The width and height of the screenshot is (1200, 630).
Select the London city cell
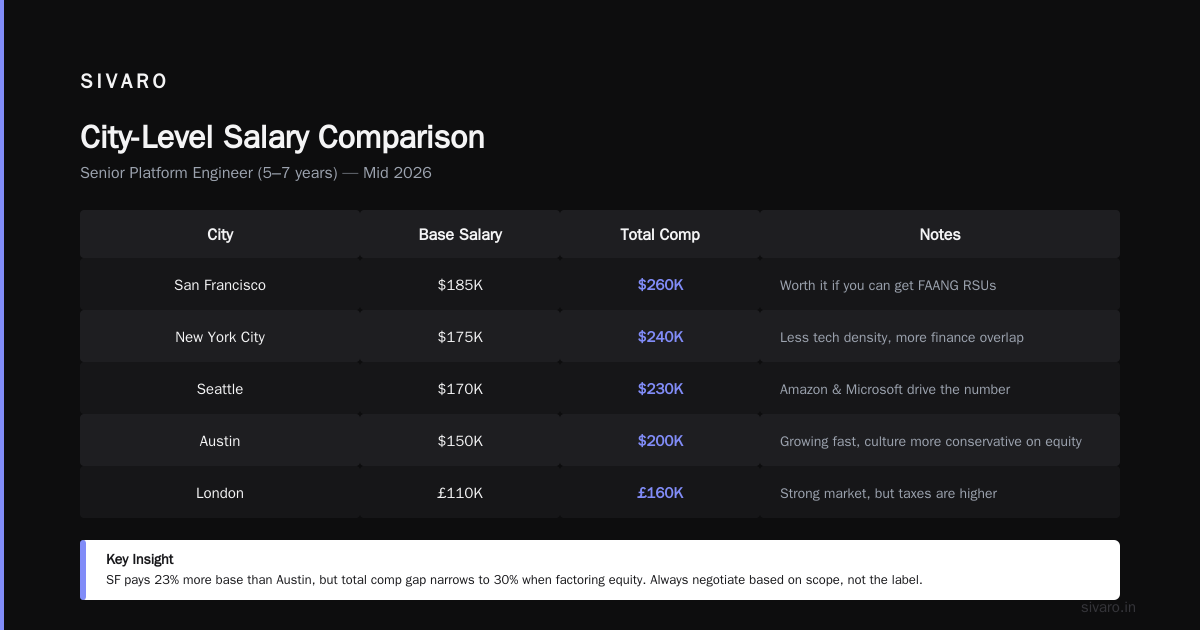pos(220,493)
